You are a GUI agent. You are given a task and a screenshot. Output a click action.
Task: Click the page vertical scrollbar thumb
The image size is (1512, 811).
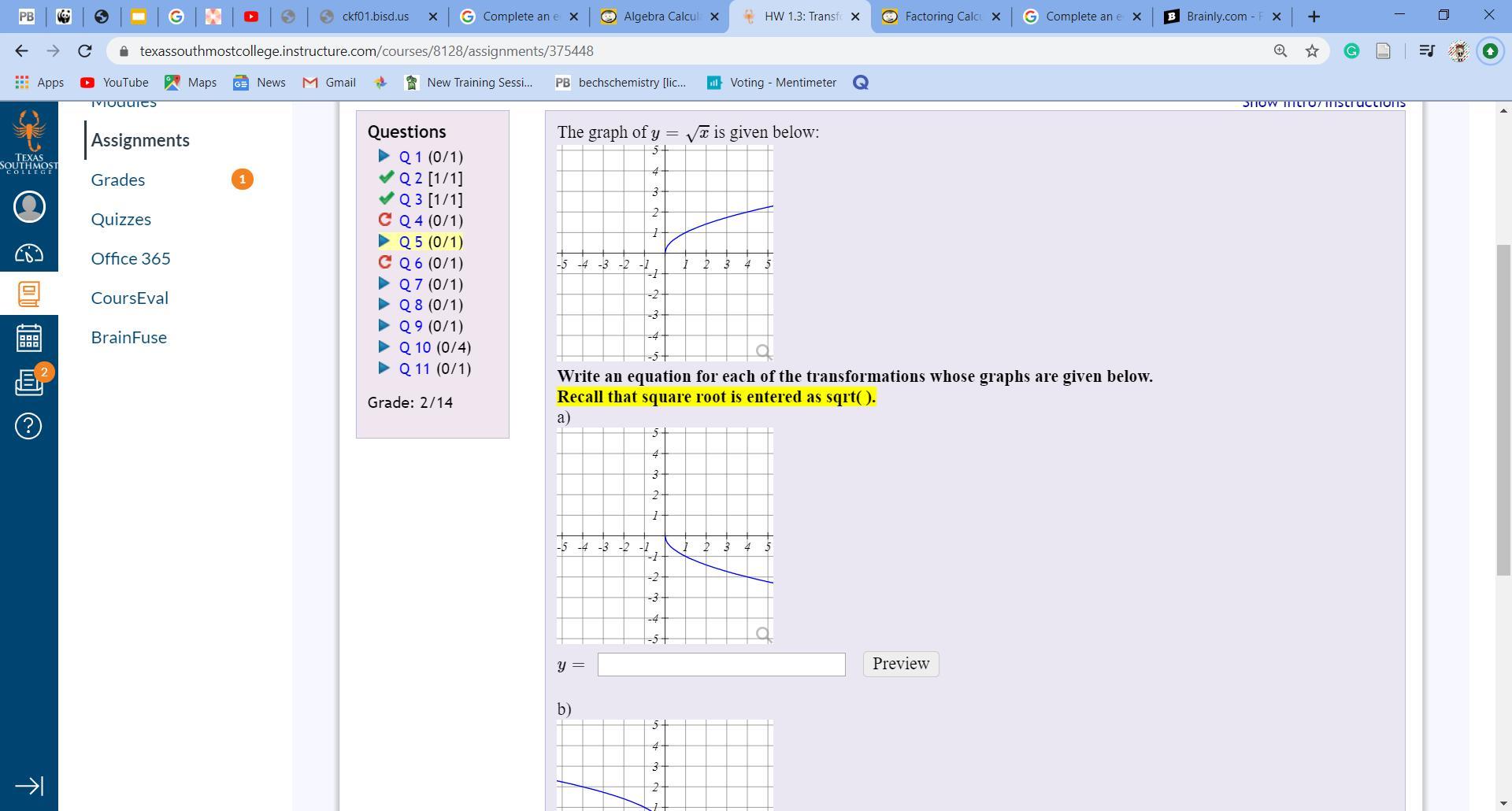pyautogui.click(x=1503, y=409)
